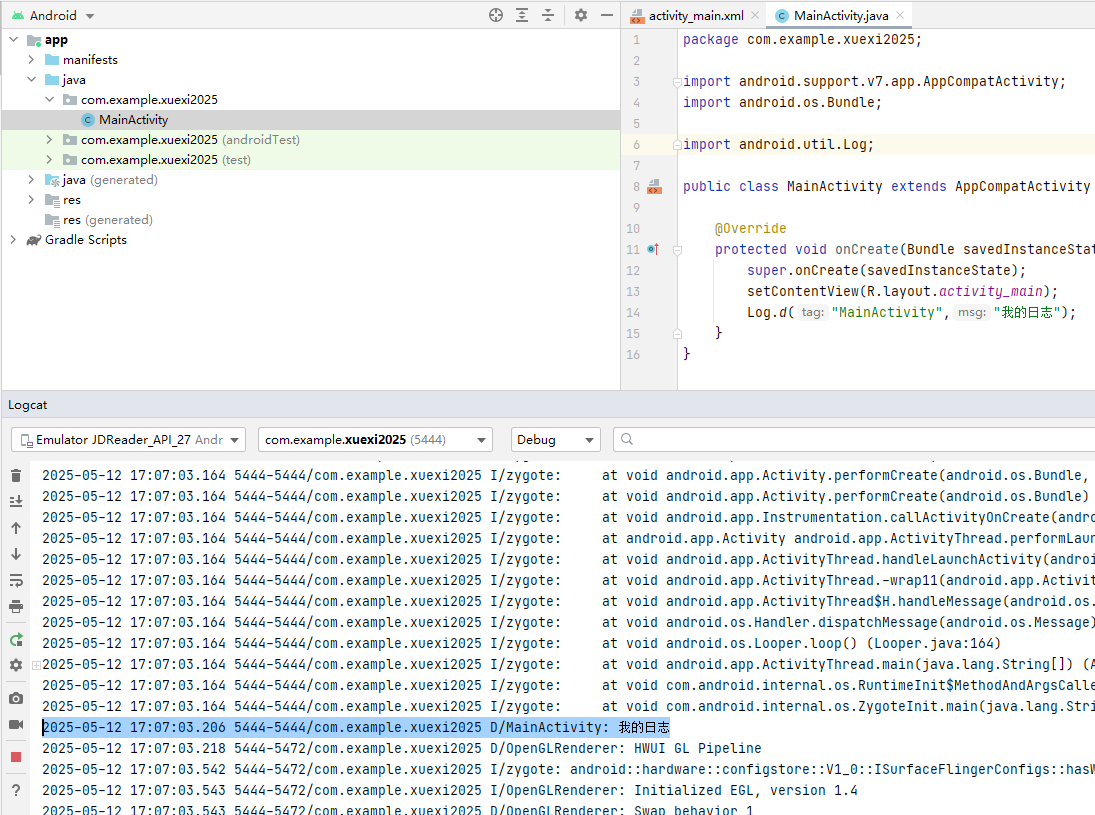Image resolution: width=1095 pixels, height=815 pixels.
Task: Fold onCreate method at line 11
Action: 677,249
